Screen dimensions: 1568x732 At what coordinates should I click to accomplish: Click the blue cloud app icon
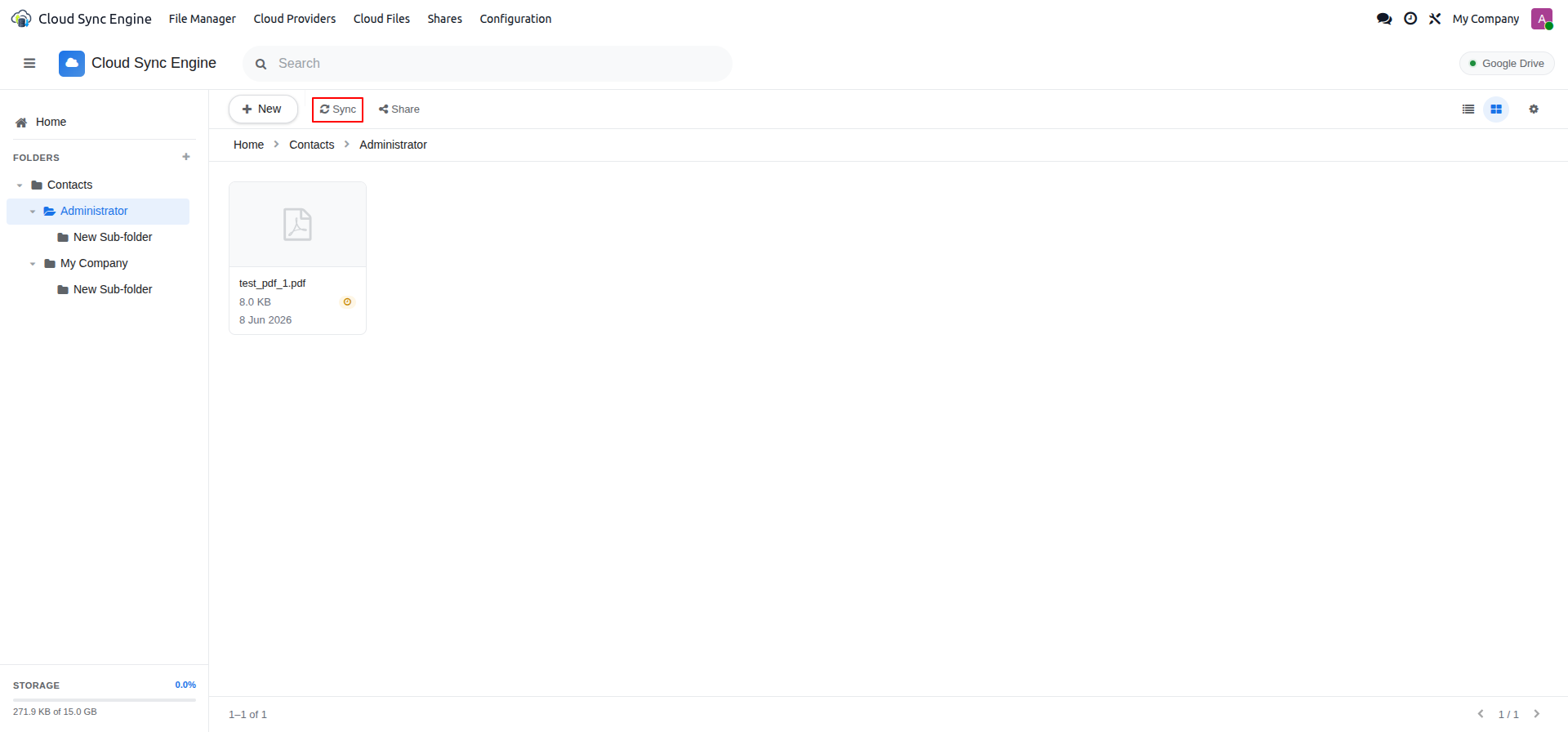tap(72, 64)
